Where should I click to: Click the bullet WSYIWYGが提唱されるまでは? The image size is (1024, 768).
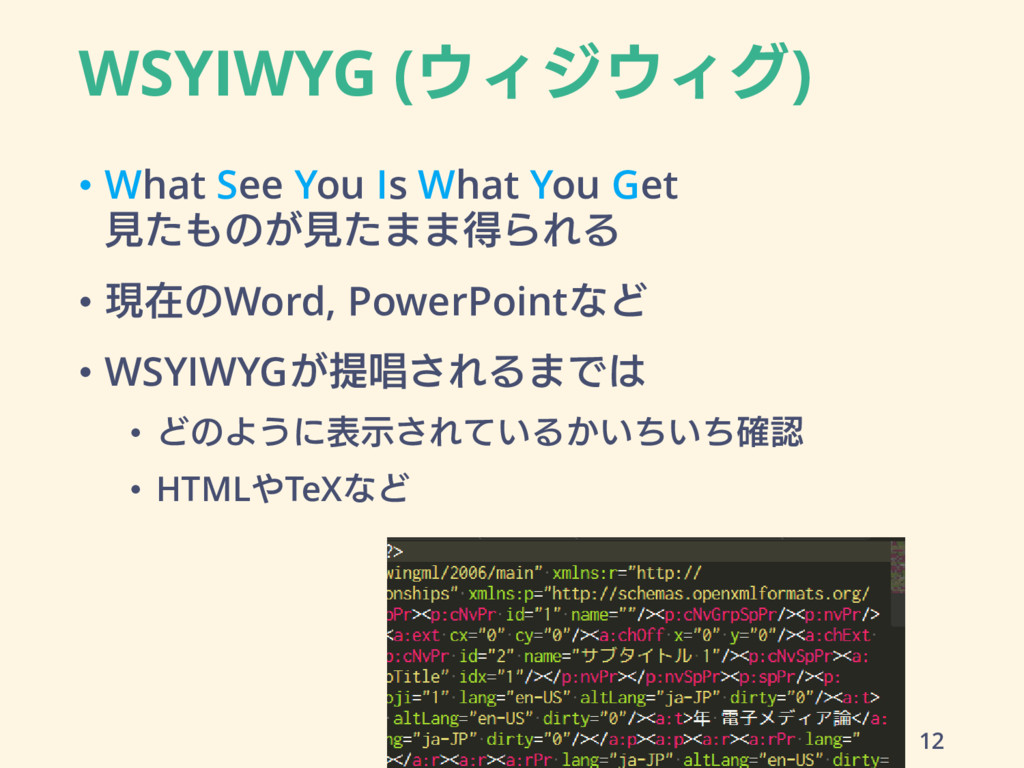pos(375,371)
